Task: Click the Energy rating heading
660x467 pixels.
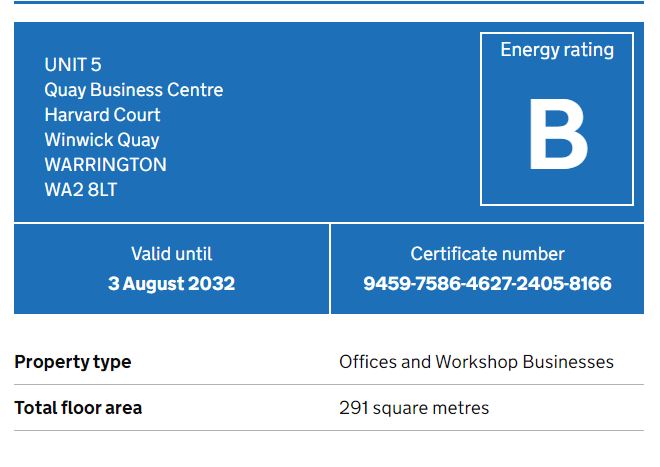Action: 557,50
